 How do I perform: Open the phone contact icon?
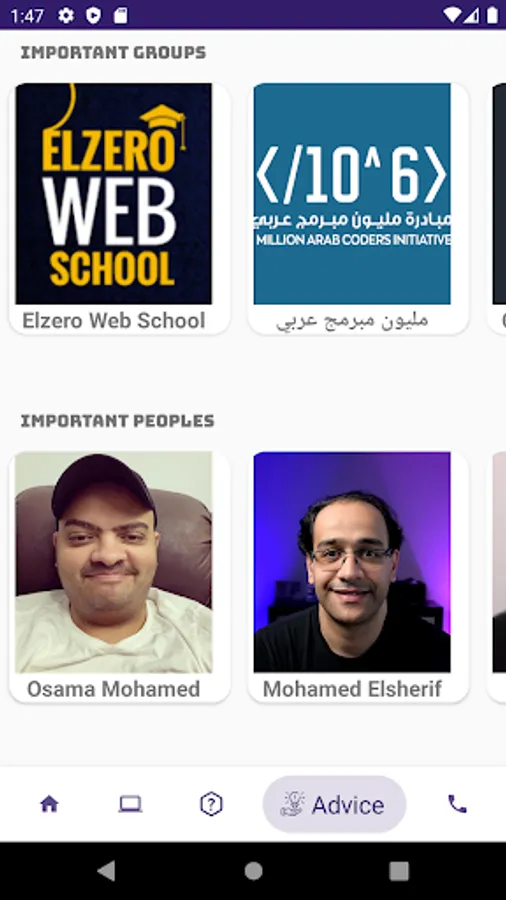[x=457, y=804]
